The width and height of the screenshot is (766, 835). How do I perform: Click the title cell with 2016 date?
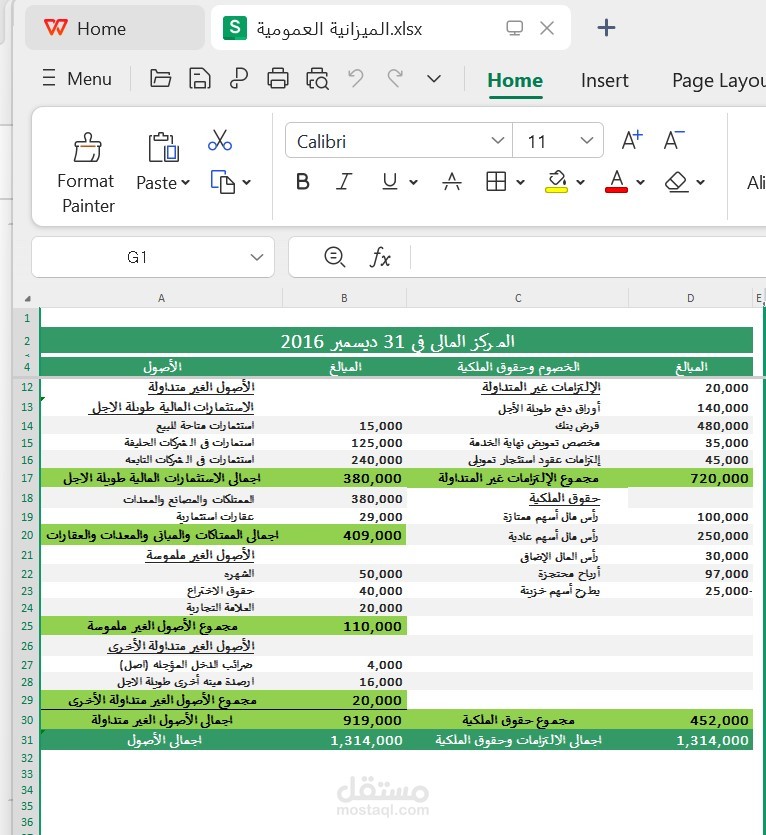coord(397,341)
